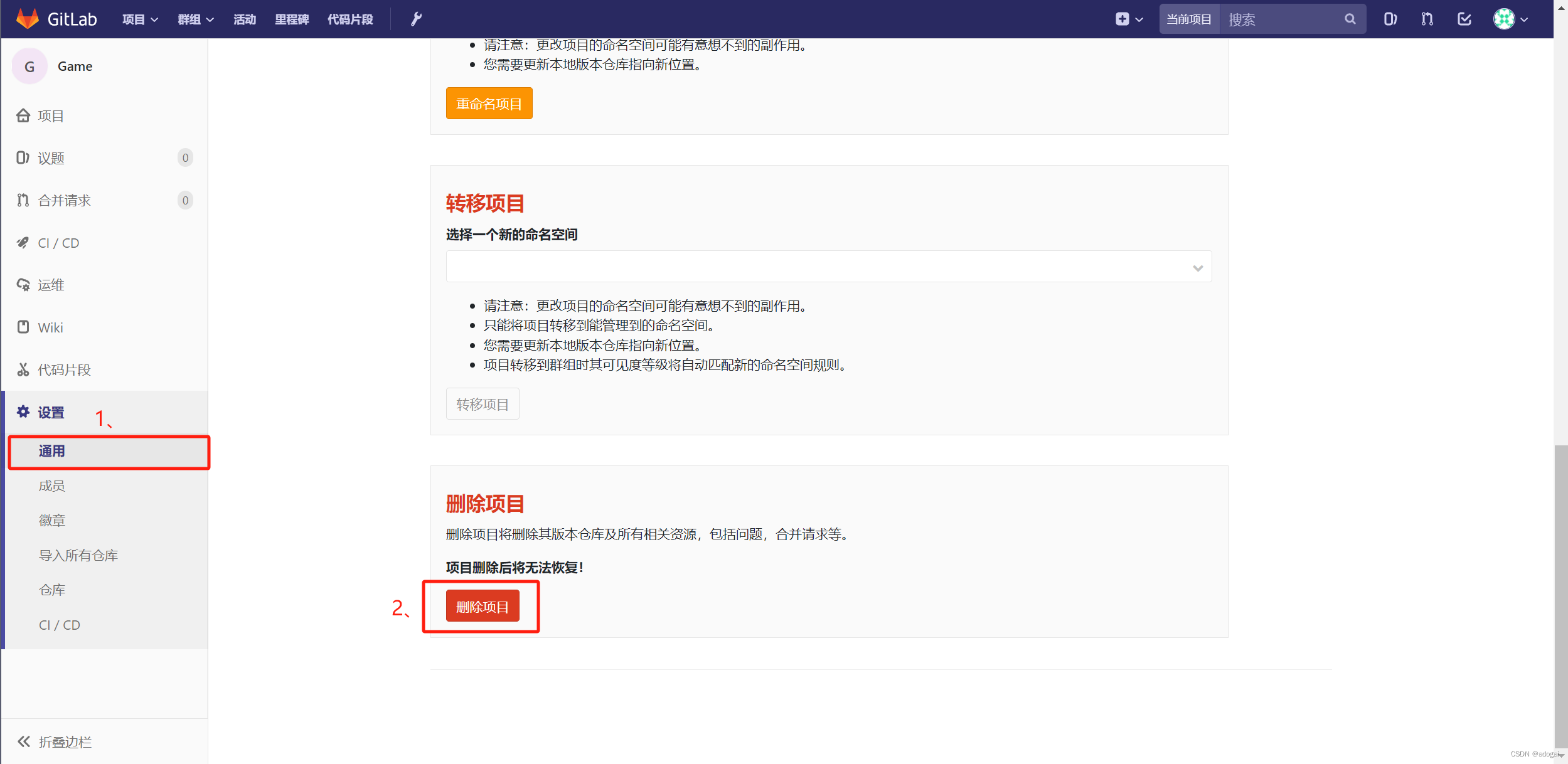Open the Wiki sidebar item

coord(50,327)
